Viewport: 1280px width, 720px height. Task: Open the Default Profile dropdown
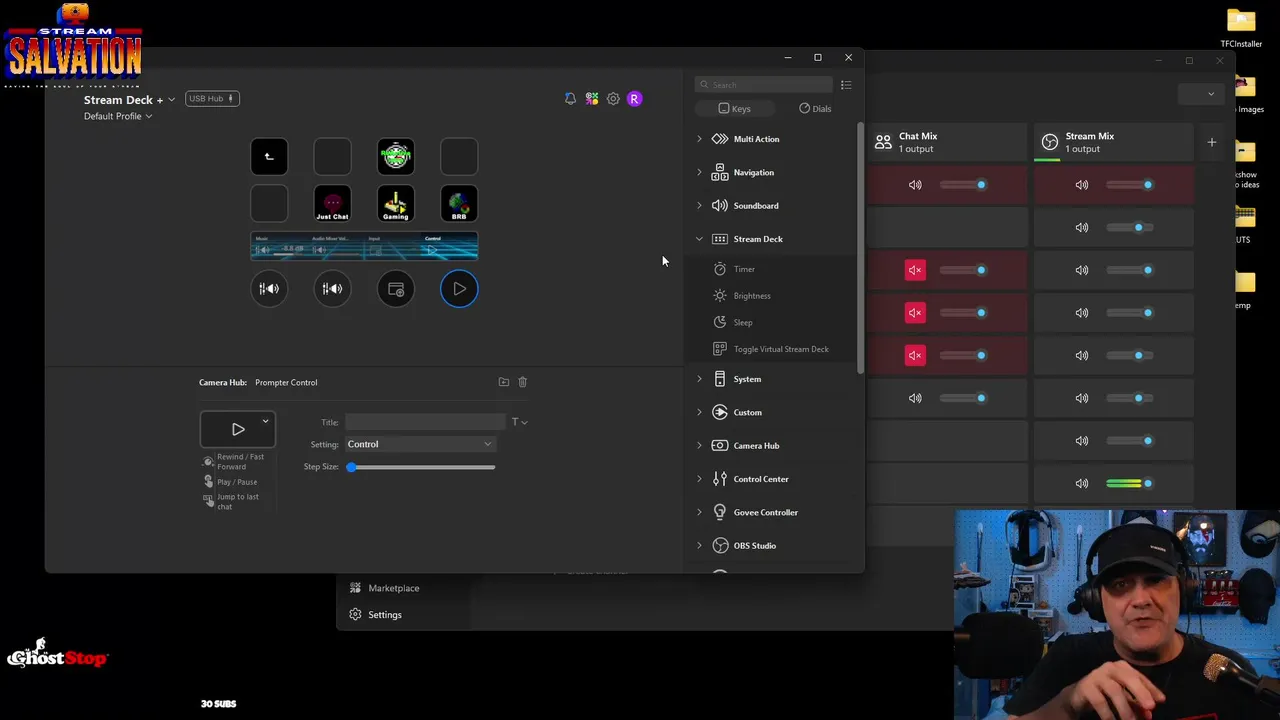coord(118,116)
